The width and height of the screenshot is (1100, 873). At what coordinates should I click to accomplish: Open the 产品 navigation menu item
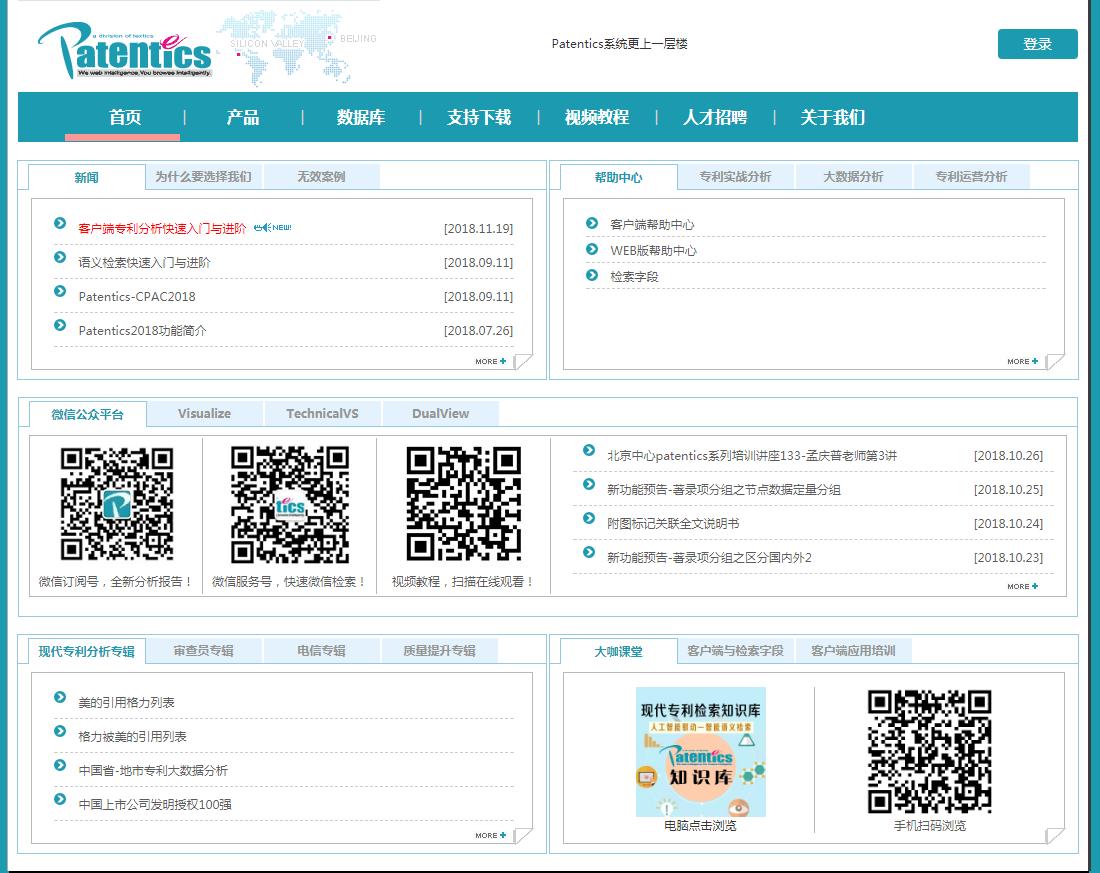tap(243, 117)
